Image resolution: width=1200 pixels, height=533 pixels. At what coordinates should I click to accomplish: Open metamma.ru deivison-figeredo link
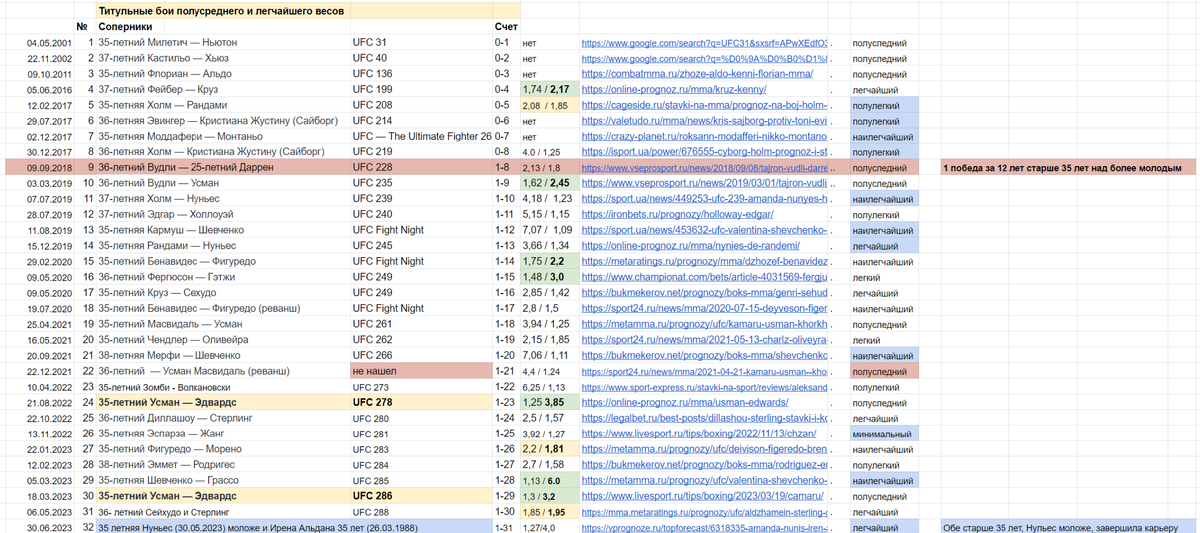tap(704, 448)
